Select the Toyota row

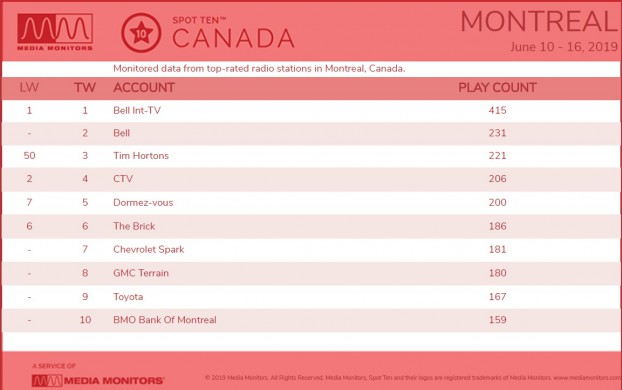pyautogui.click(x=311, y=297)
